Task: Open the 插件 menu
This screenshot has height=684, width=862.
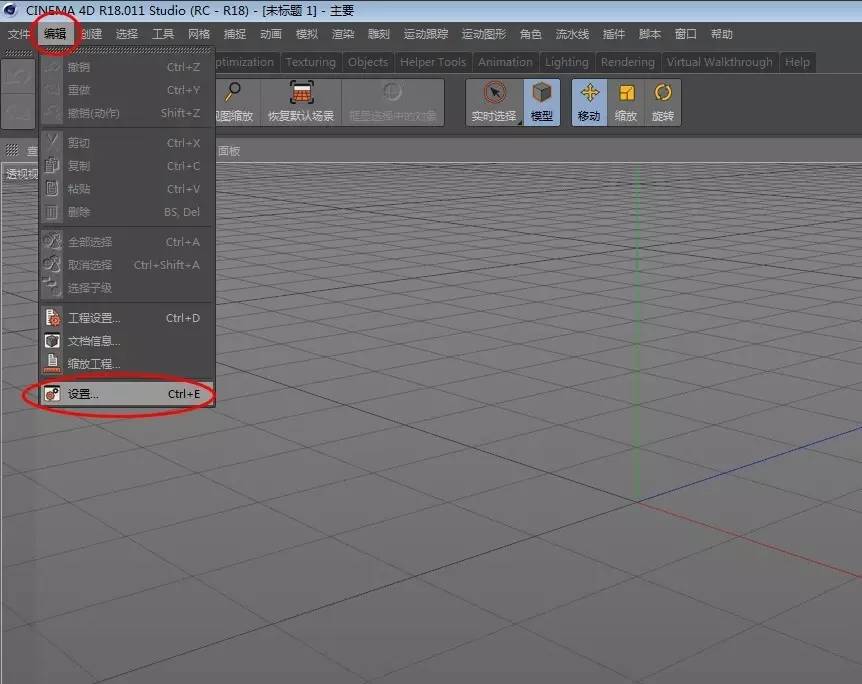Action: click(x=614, y=34)
